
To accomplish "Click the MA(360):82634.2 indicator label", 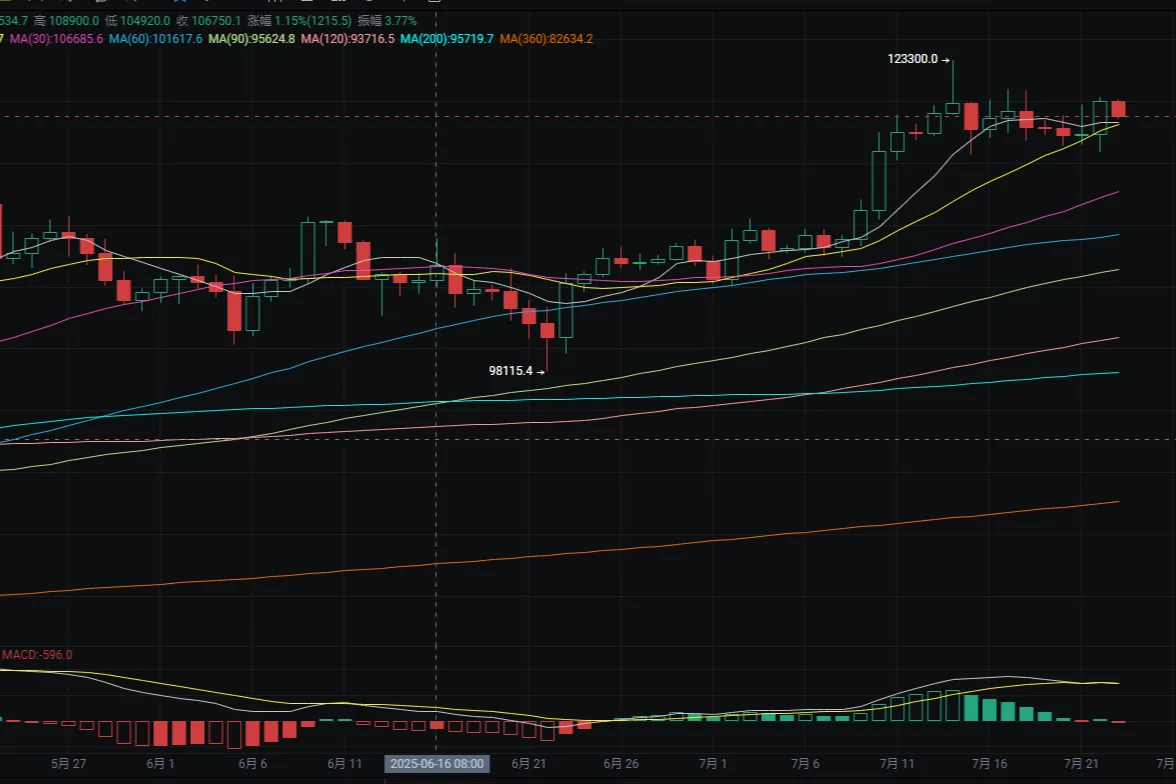I will click(547, 38).
